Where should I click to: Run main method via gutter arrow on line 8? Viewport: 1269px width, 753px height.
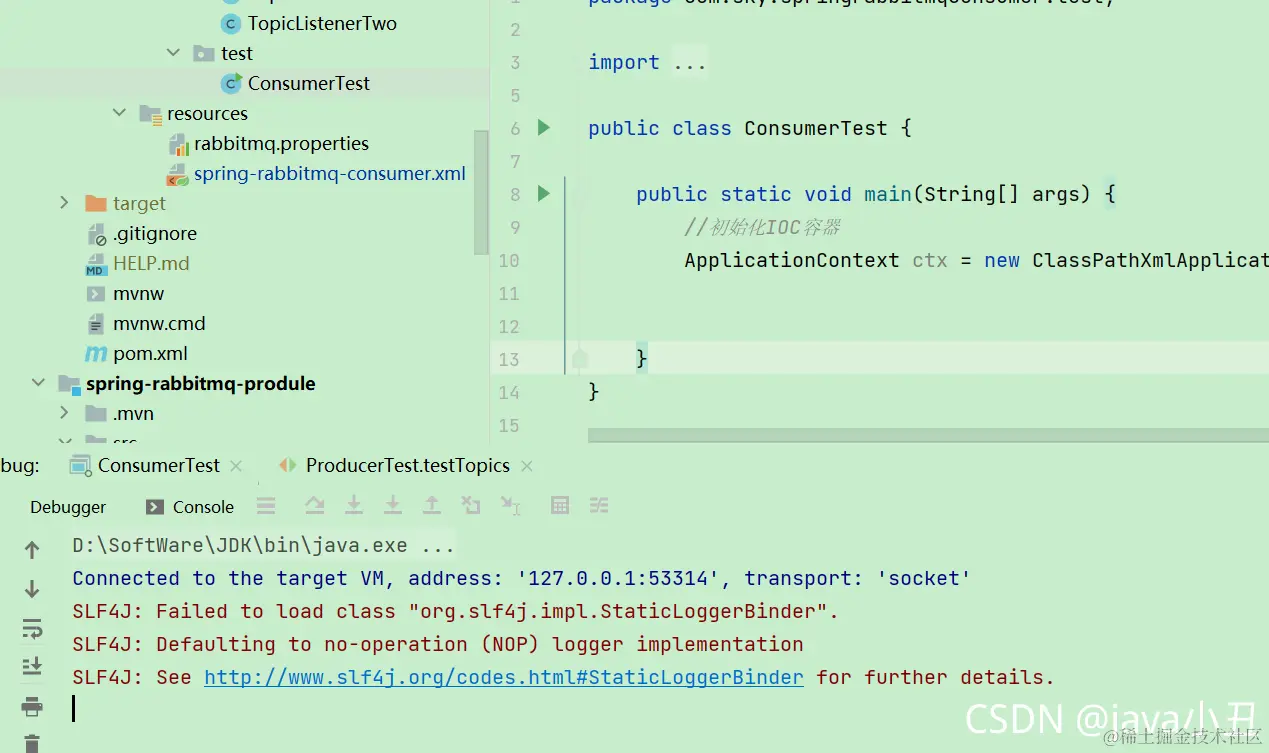(544, 193)
